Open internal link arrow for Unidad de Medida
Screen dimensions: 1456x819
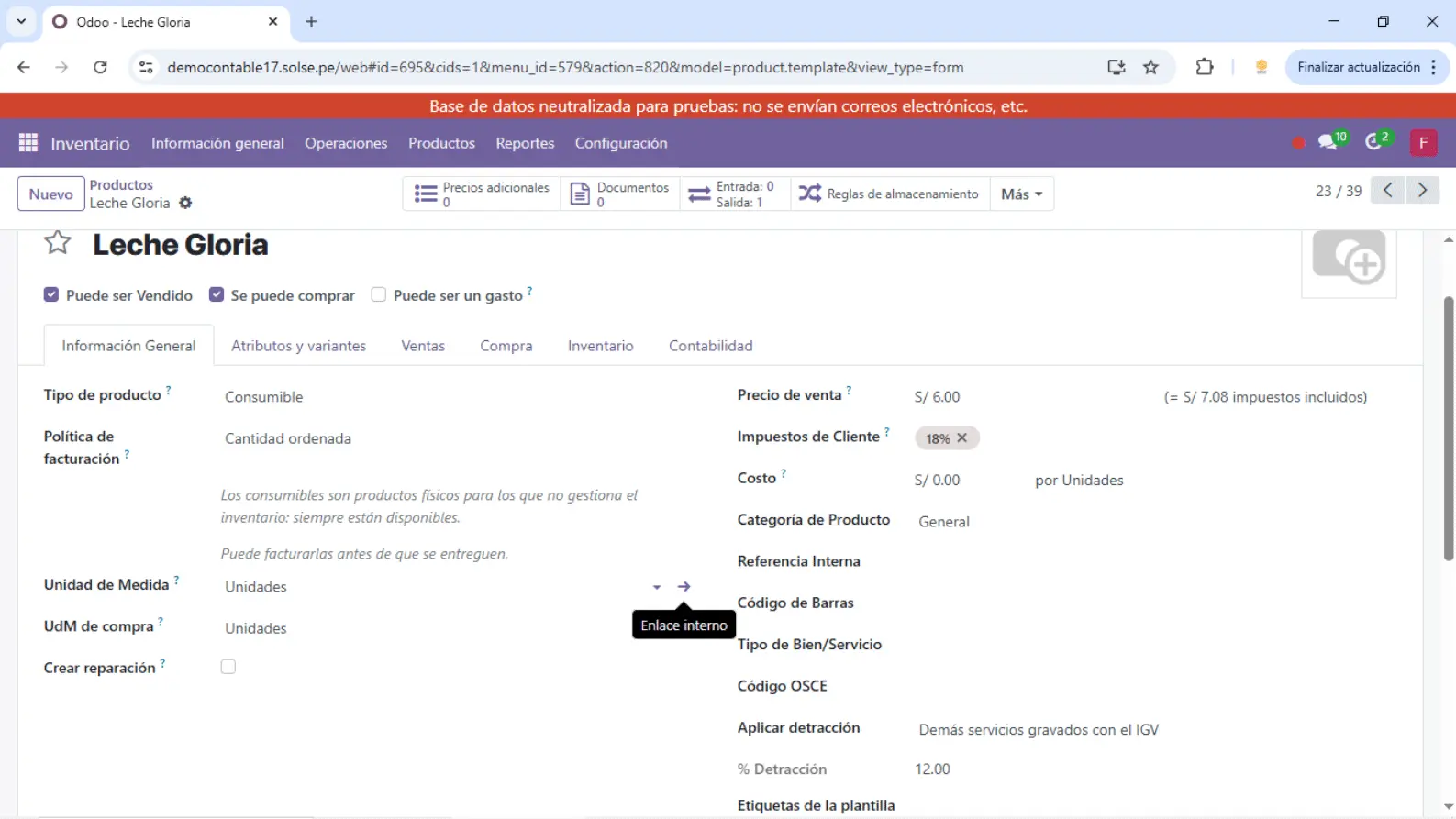684,586
